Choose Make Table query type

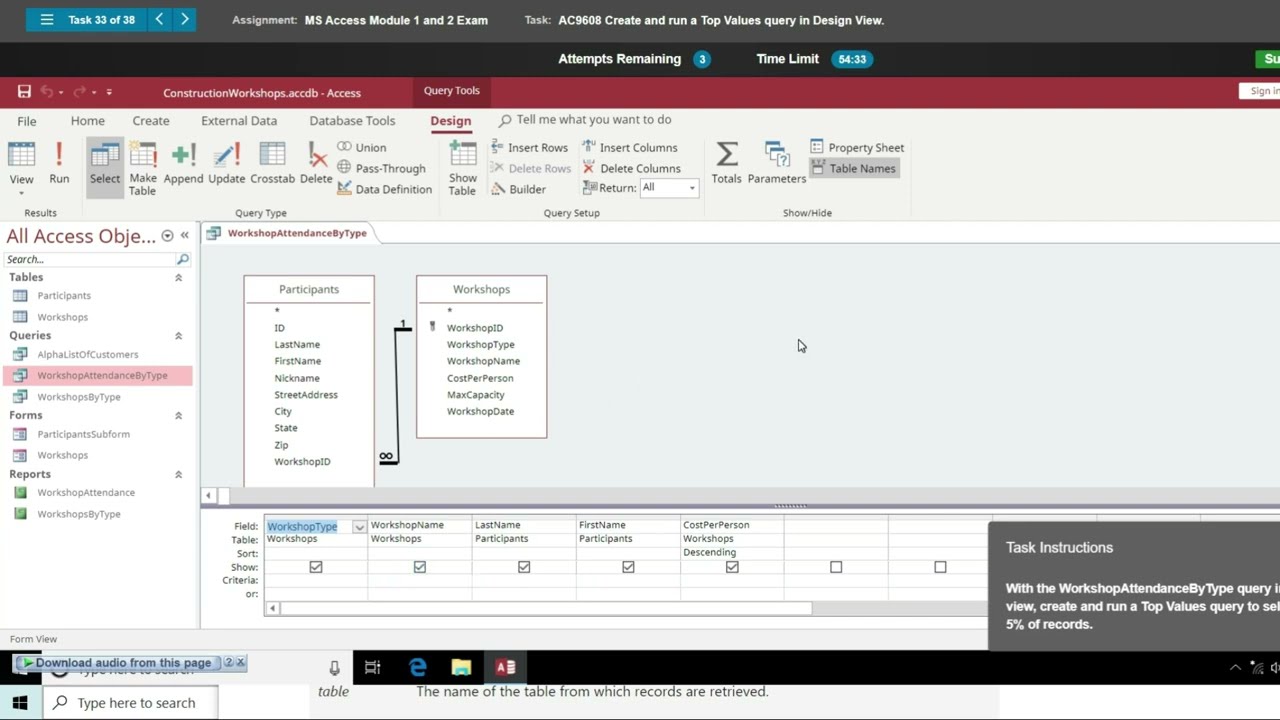coord(143,168)
